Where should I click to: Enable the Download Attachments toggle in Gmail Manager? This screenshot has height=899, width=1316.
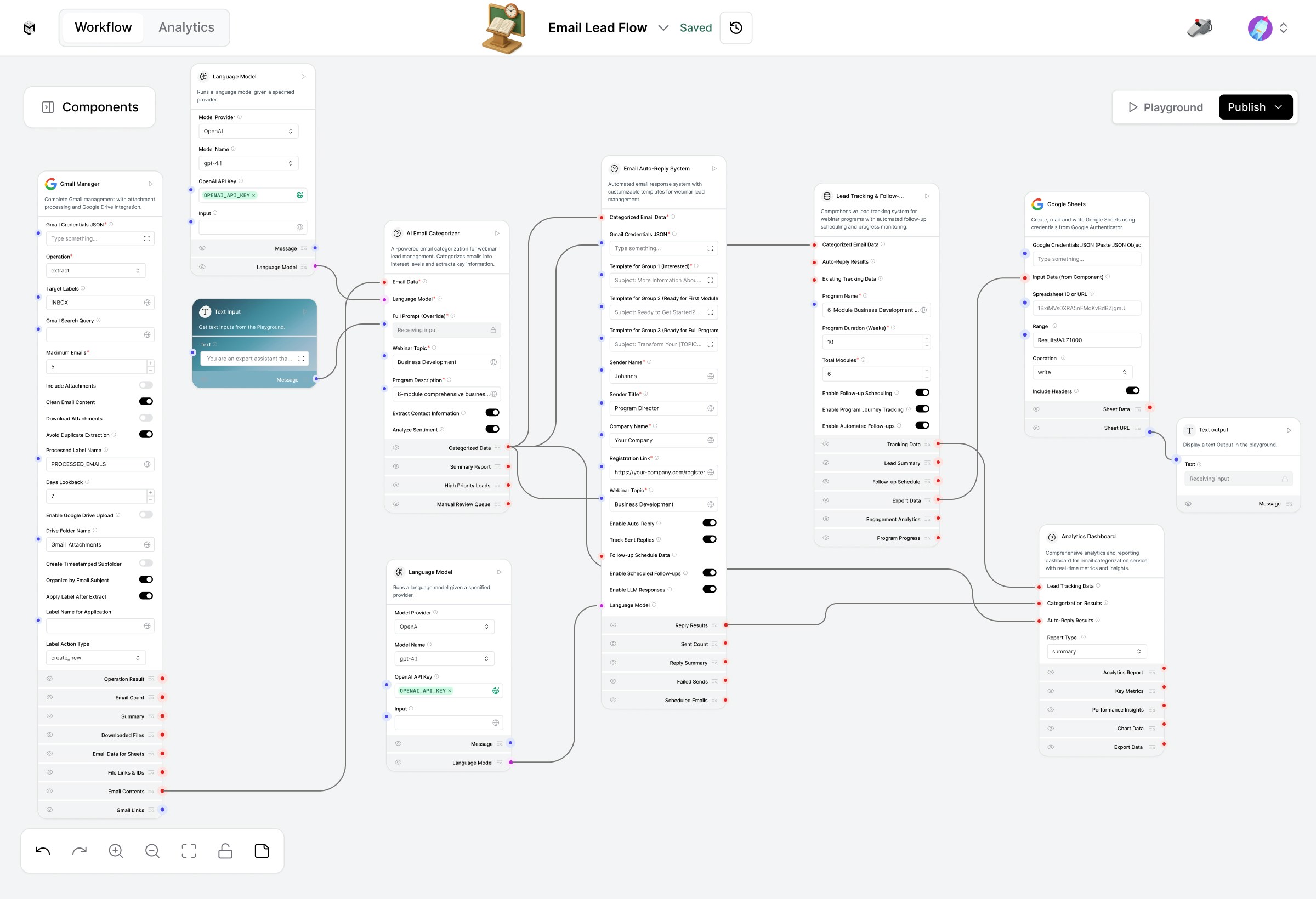point(146,418)
